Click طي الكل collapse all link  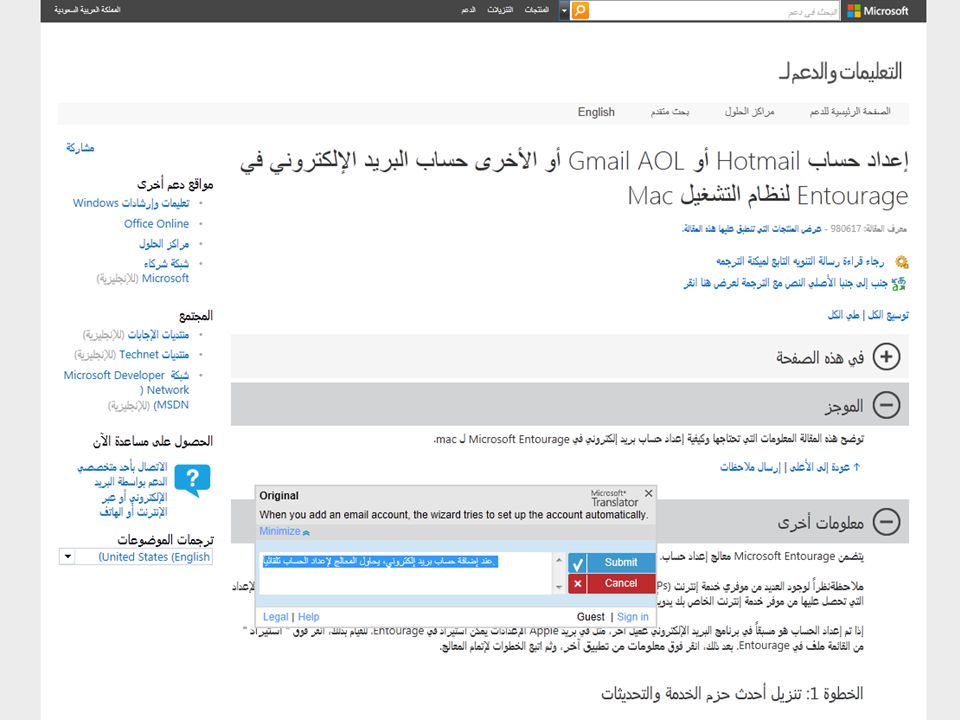coord(844,315)
